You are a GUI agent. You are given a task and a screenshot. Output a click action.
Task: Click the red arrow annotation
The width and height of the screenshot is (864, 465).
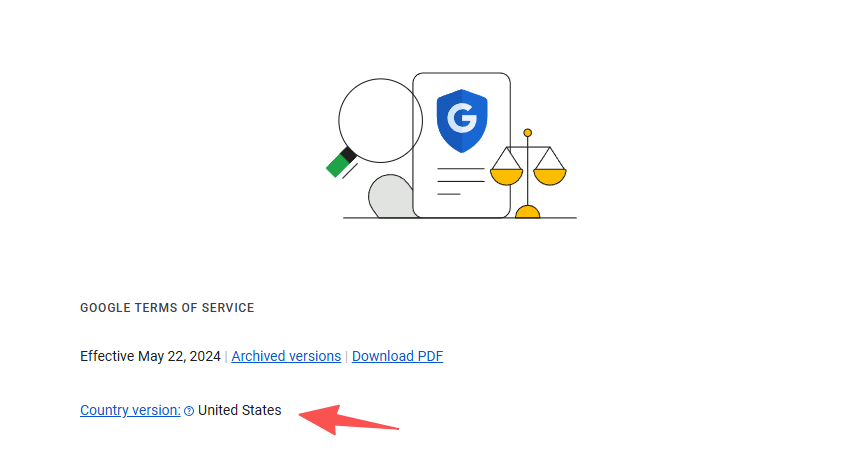pyautogui.click(x=348, y=419)
